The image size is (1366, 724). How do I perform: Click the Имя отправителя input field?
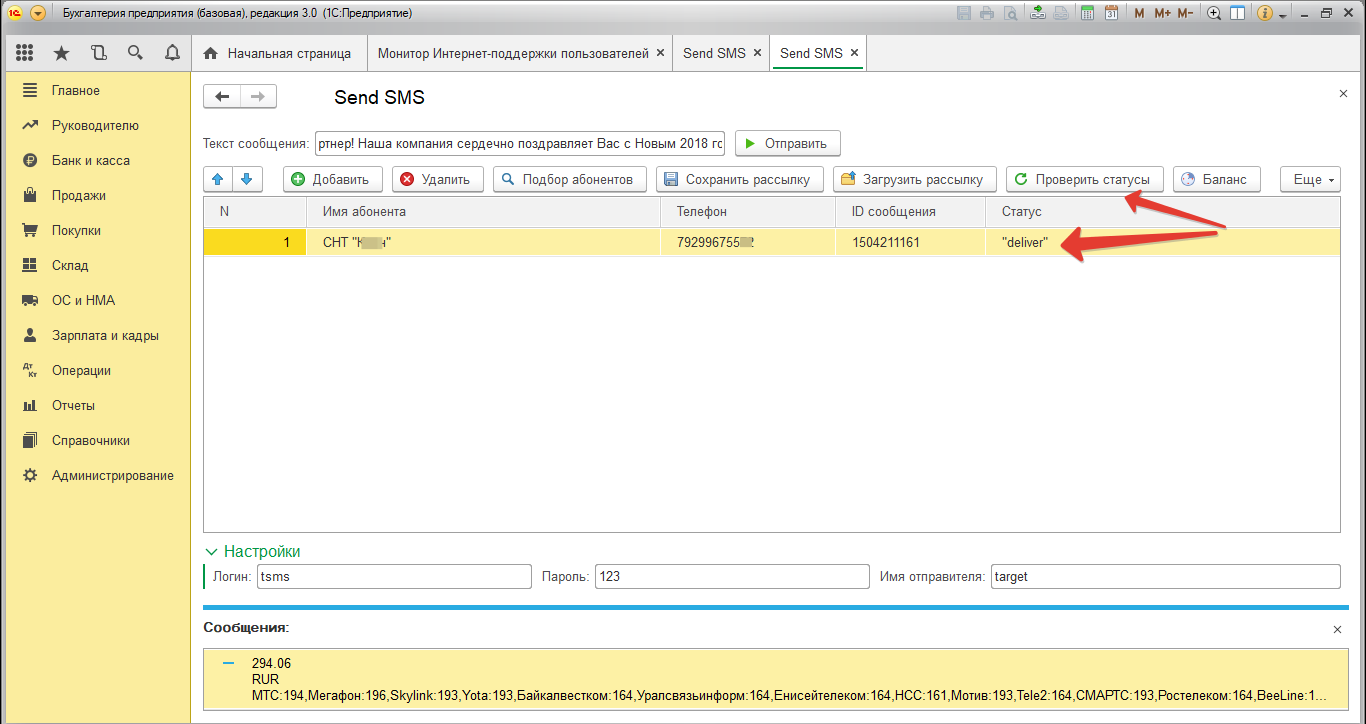click(x=1165, y=577)
